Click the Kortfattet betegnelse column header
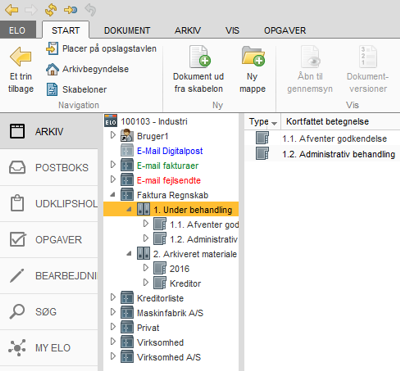This screenshot has width=400, height=371. [327, 122]
